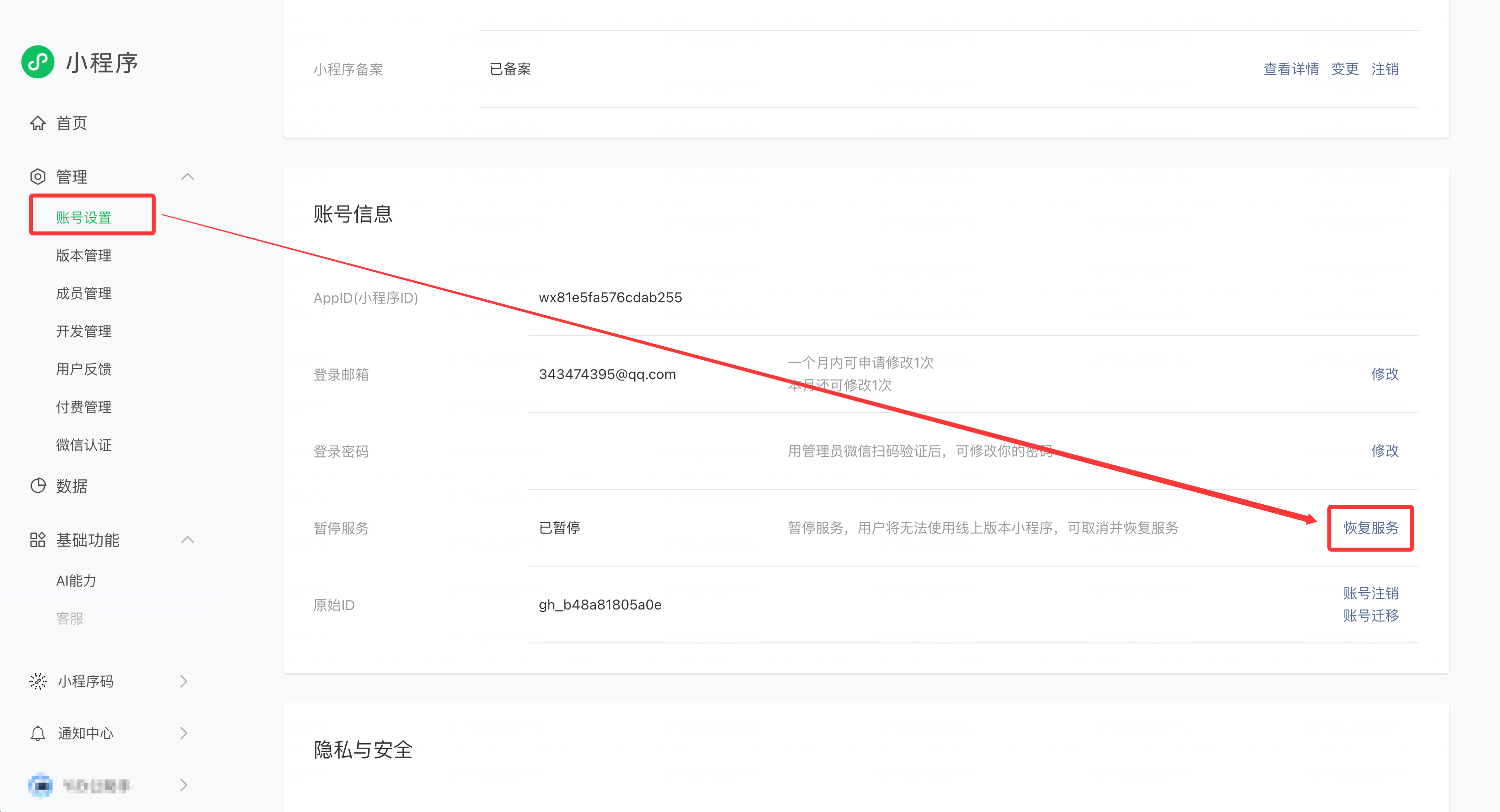Image resolution: width=1500 pixels, height=812 pixels.
Task: Click the bell icon beside 通知中心
Action: click(x=38, y=733)
